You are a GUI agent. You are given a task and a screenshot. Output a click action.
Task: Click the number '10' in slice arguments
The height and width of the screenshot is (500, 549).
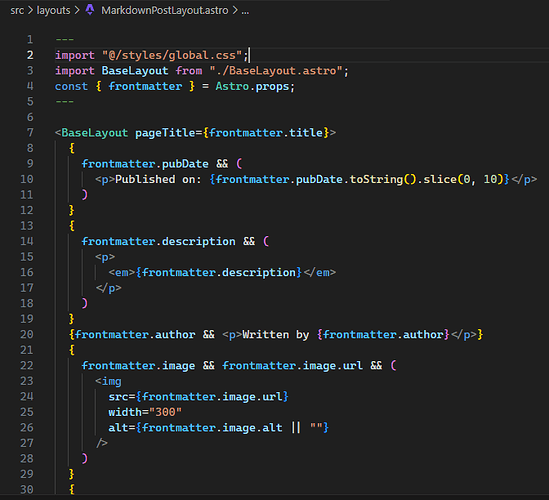(x=490, y=179)
